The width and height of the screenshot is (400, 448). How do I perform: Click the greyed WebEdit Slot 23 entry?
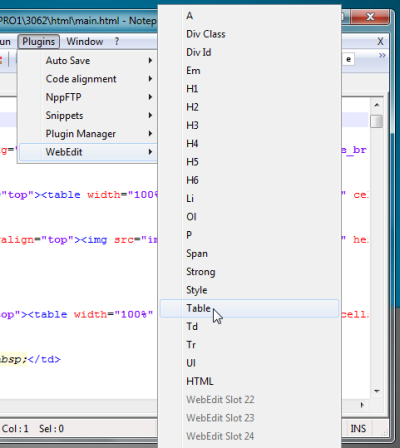[x=249, y=418]
